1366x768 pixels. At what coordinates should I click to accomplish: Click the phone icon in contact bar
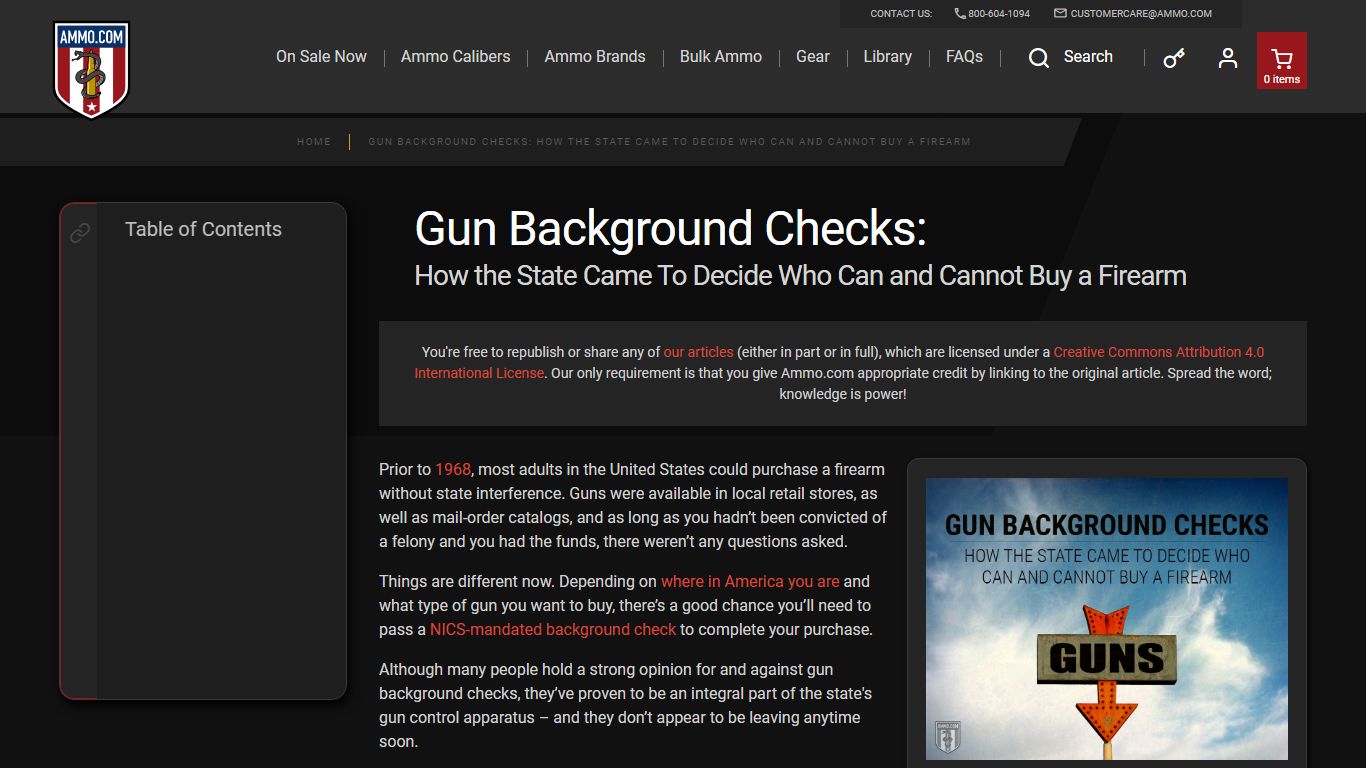pos(960,14)
